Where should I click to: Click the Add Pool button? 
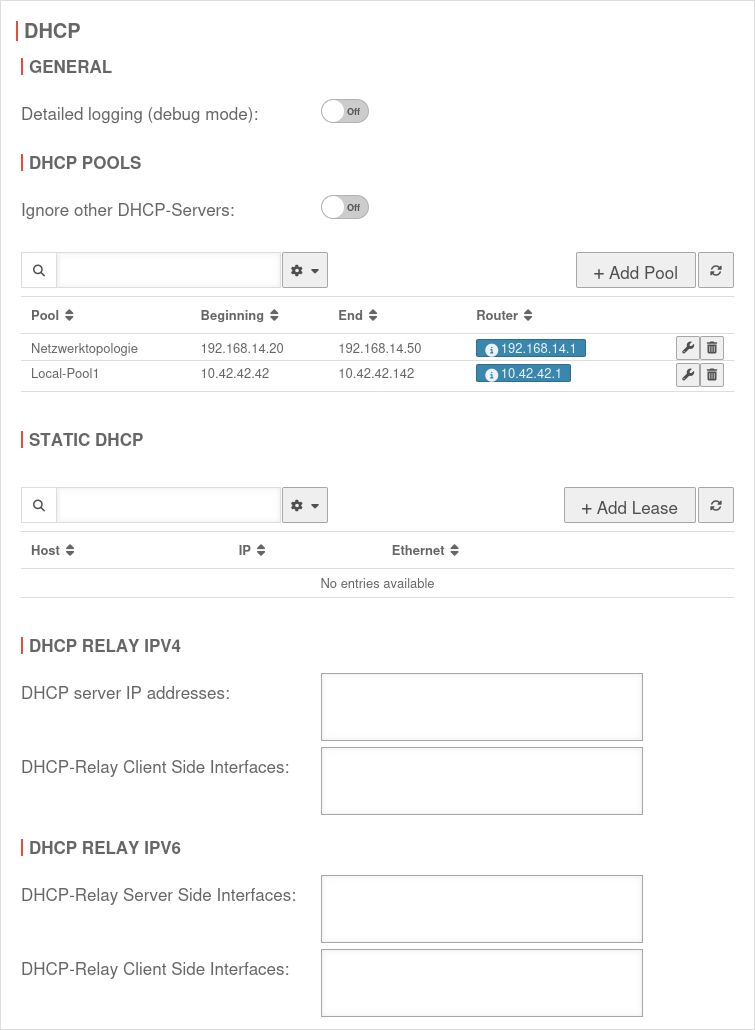pos(635,272)
